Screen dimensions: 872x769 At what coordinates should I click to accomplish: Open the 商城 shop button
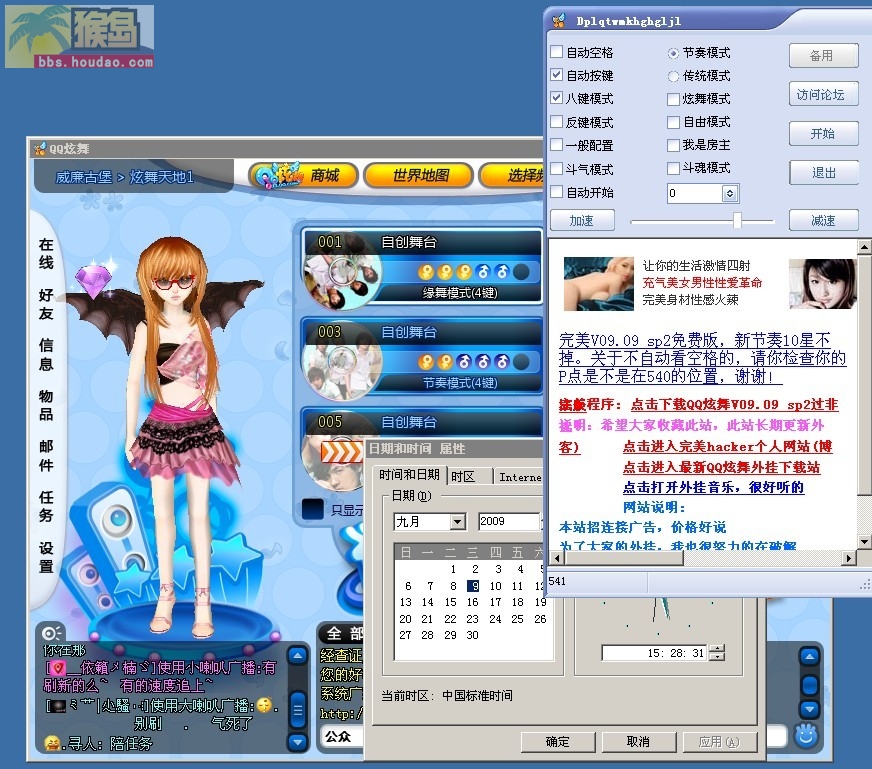point(304,176)
